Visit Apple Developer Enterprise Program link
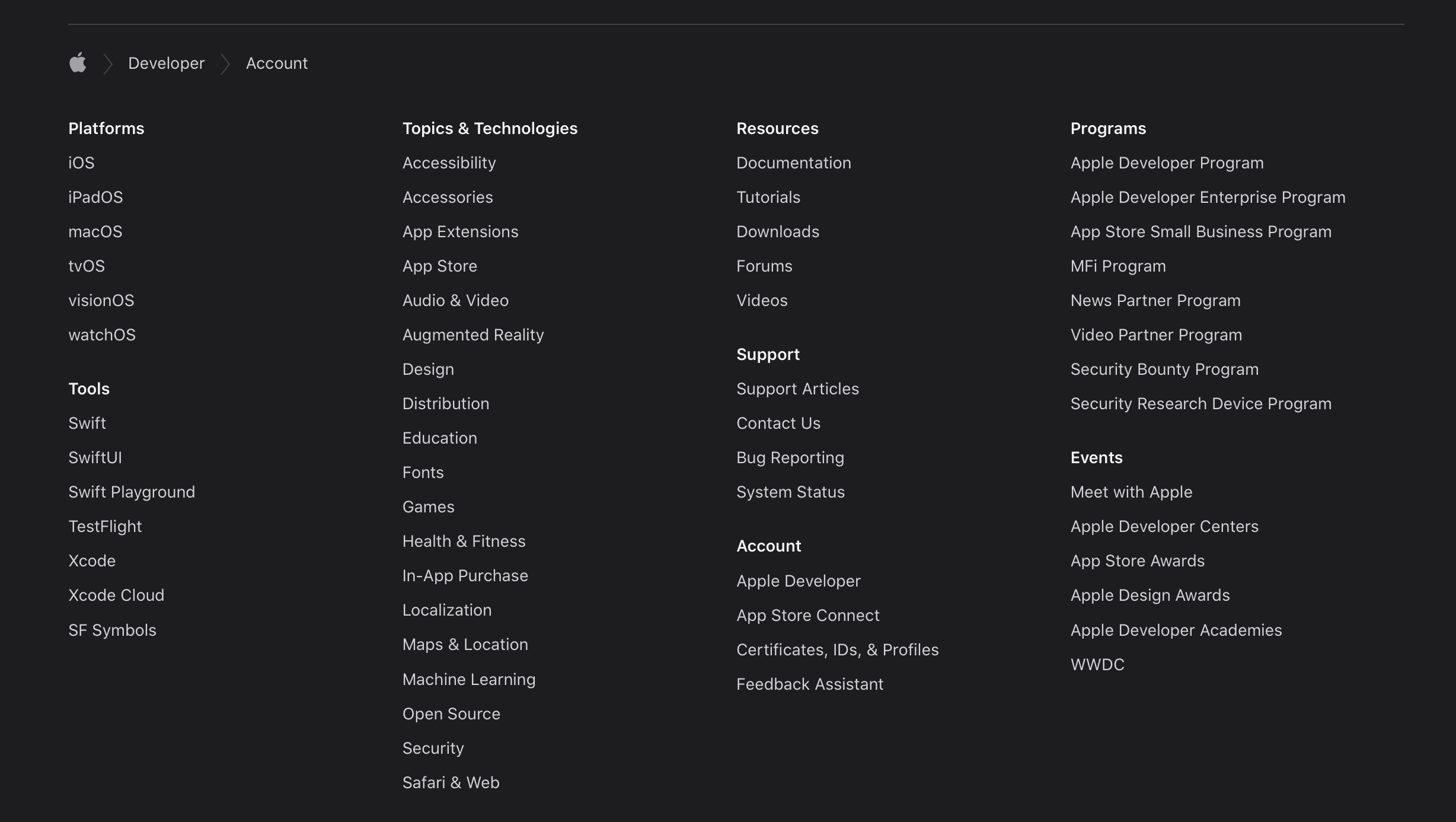Viewport: 1456px width, 822px height. 1208,197
